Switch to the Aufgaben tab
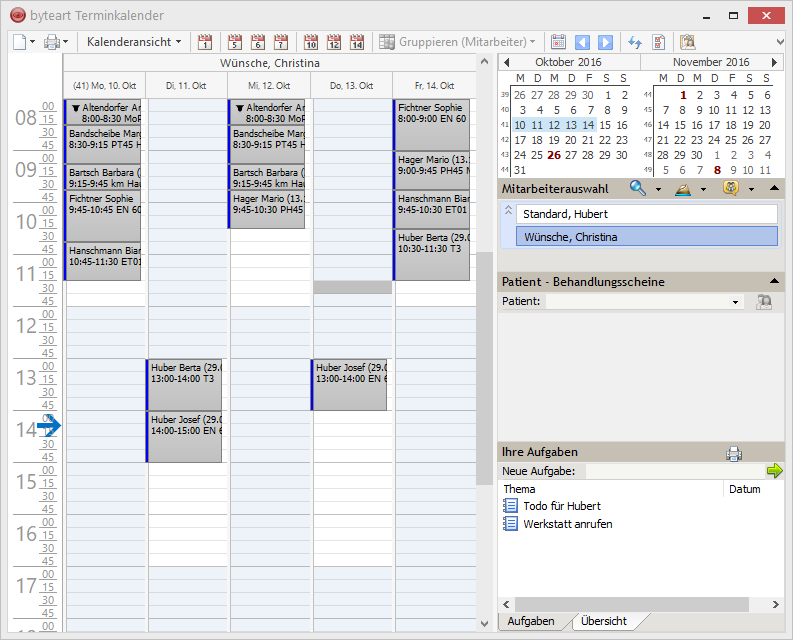Image resolution: width=793 pixels, height=640 pixels. click(x=531, y=621)
